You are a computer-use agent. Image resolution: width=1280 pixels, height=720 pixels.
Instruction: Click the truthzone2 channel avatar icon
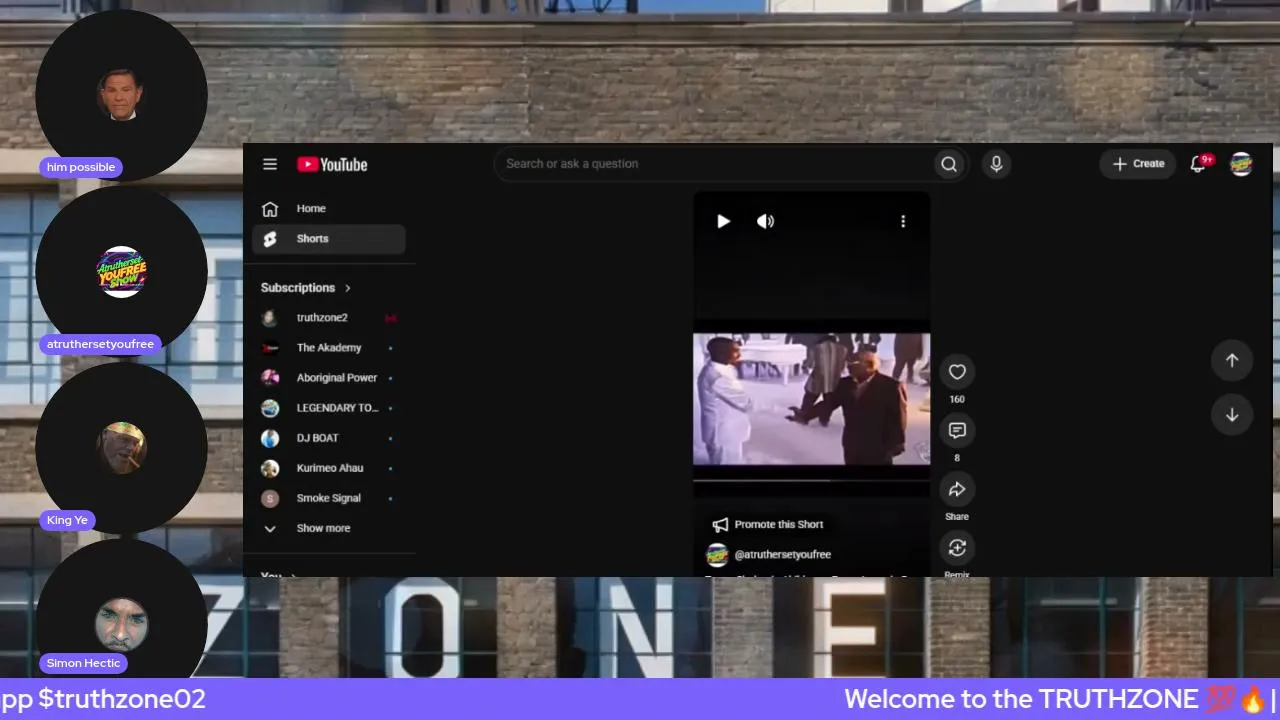(270, 318)
